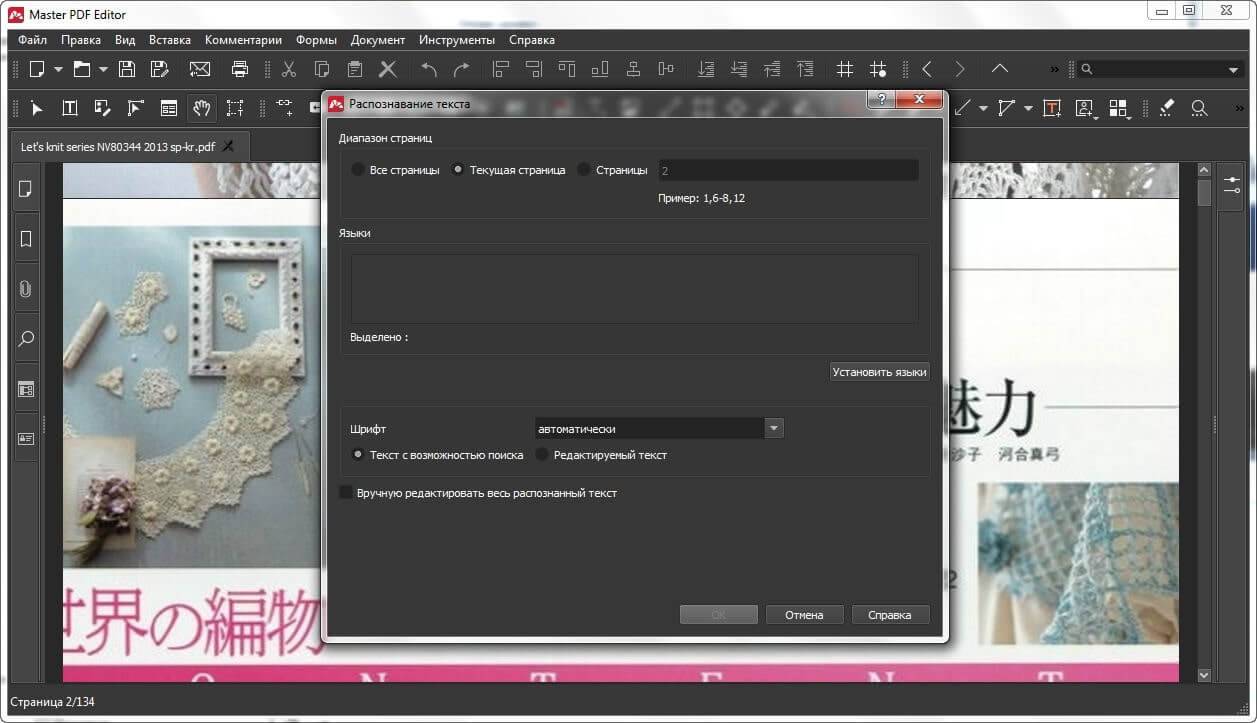Select the Hand tool in toolbar

tap(201, 108)
